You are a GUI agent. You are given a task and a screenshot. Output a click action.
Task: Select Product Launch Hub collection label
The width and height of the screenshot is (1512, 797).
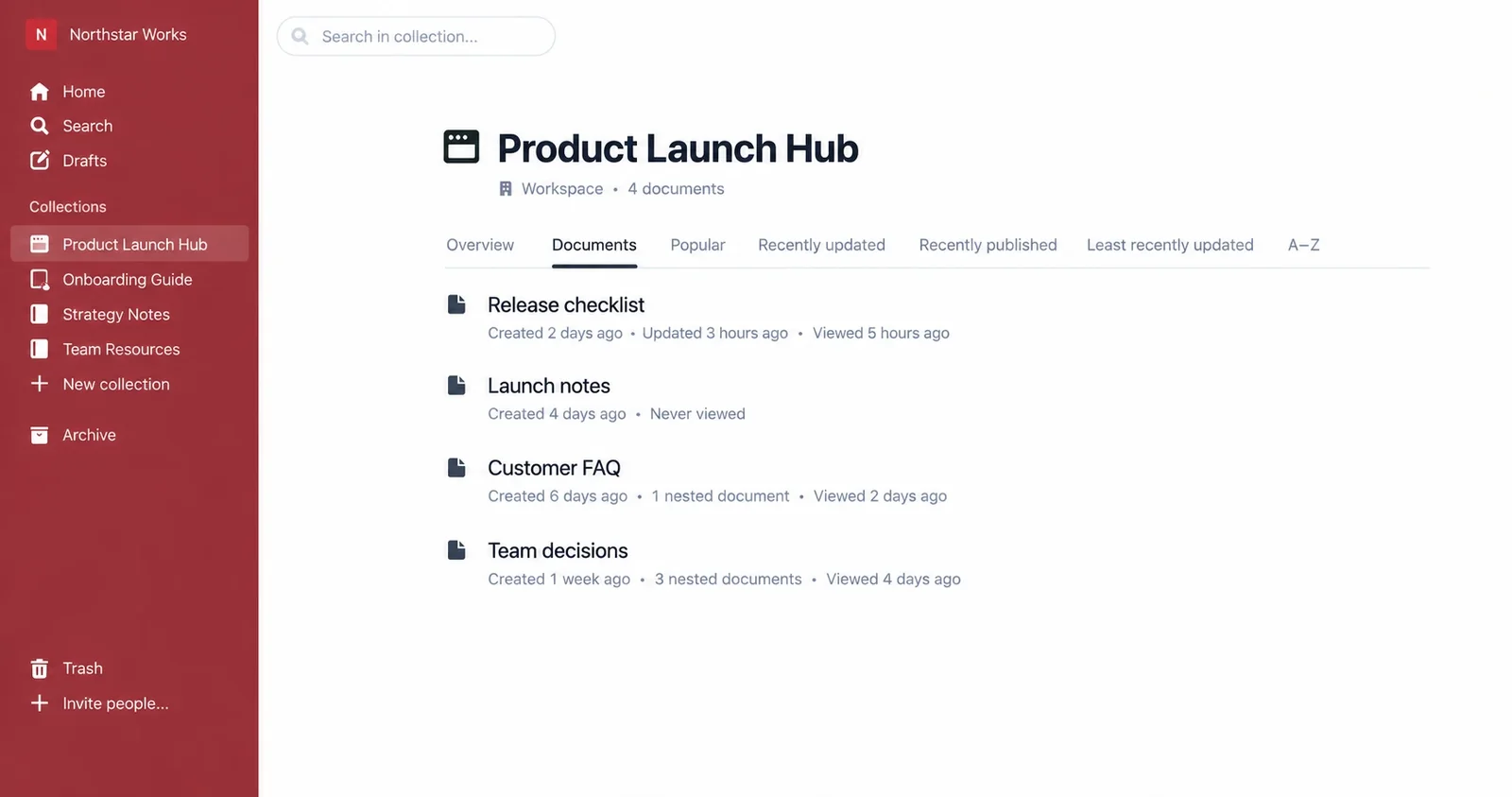[135, 244]
